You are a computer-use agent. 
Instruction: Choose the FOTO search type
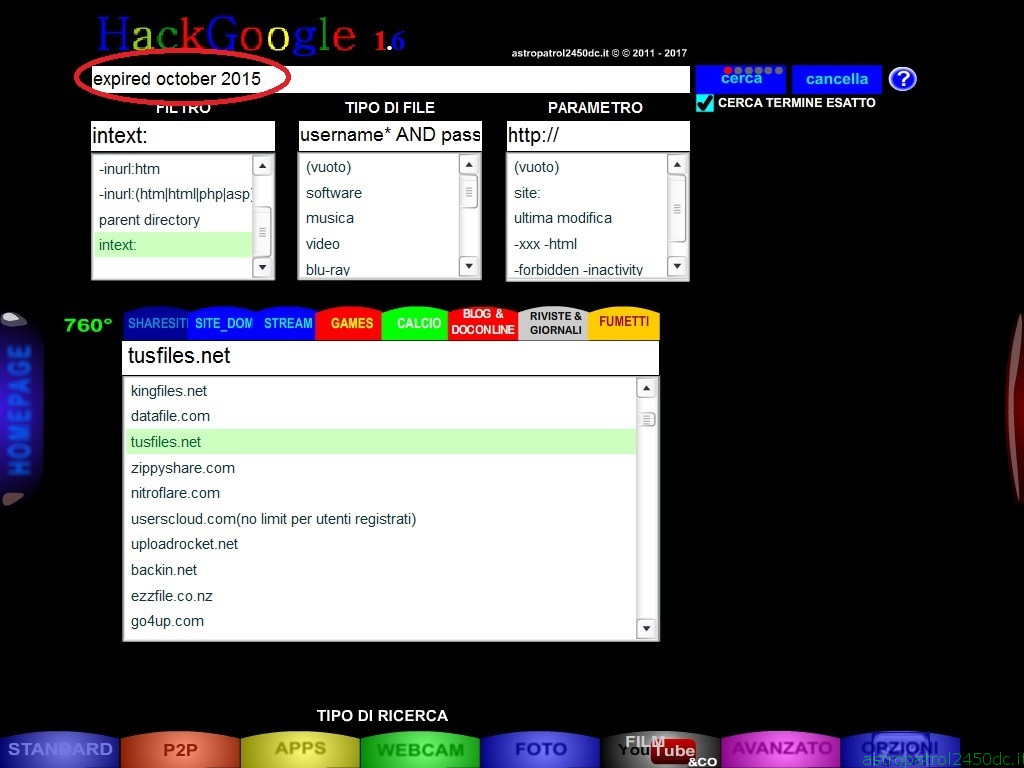[x=541, y=750]
